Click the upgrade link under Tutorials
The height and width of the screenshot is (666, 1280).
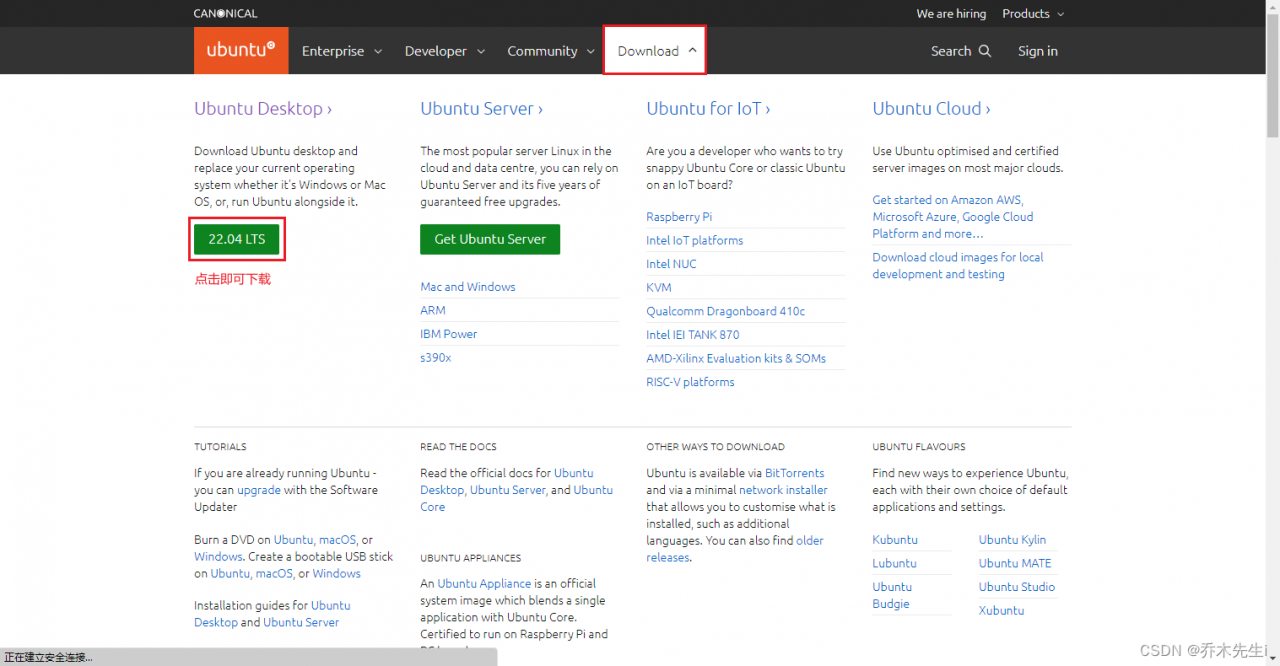pyautogui.click(x=259, y=490)
